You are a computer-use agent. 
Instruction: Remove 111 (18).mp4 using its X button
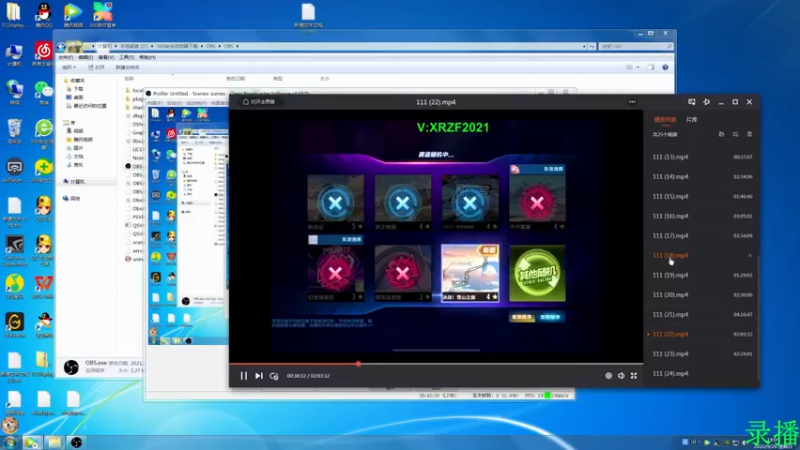point(750,256)
